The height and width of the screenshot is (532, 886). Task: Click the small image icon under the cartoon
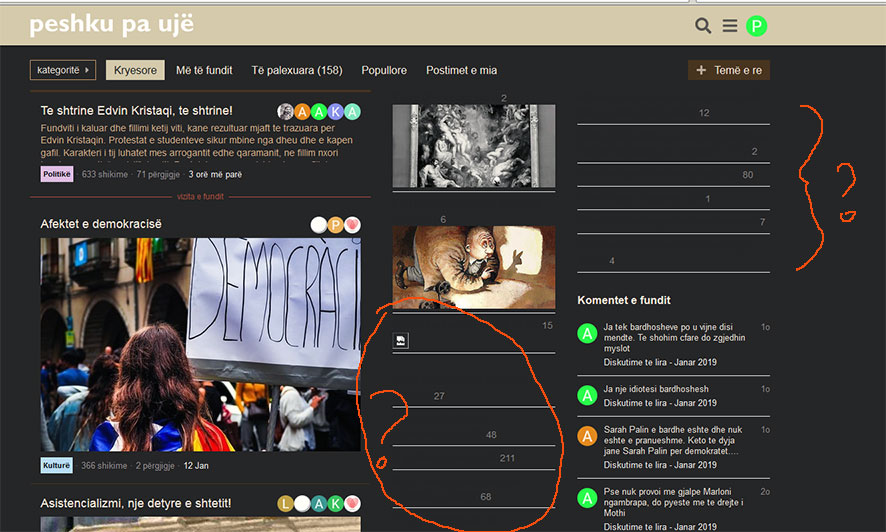click(x=401, y=341)
